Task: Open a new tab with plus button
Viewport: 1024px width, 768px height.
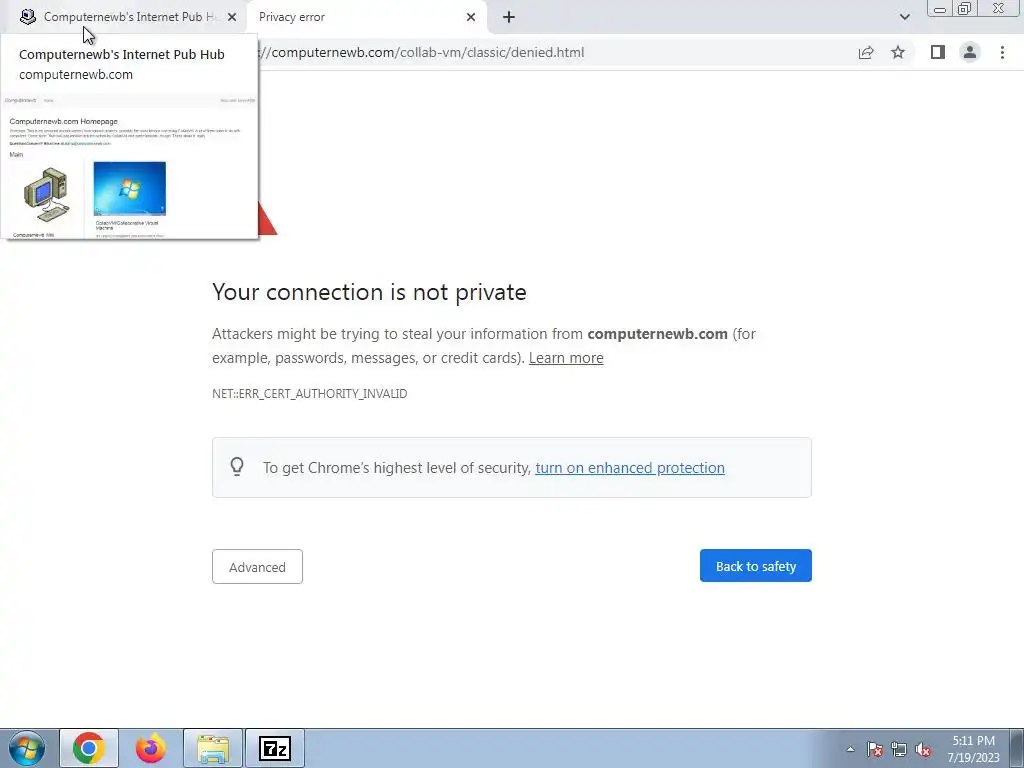Action: pos(509,17)
